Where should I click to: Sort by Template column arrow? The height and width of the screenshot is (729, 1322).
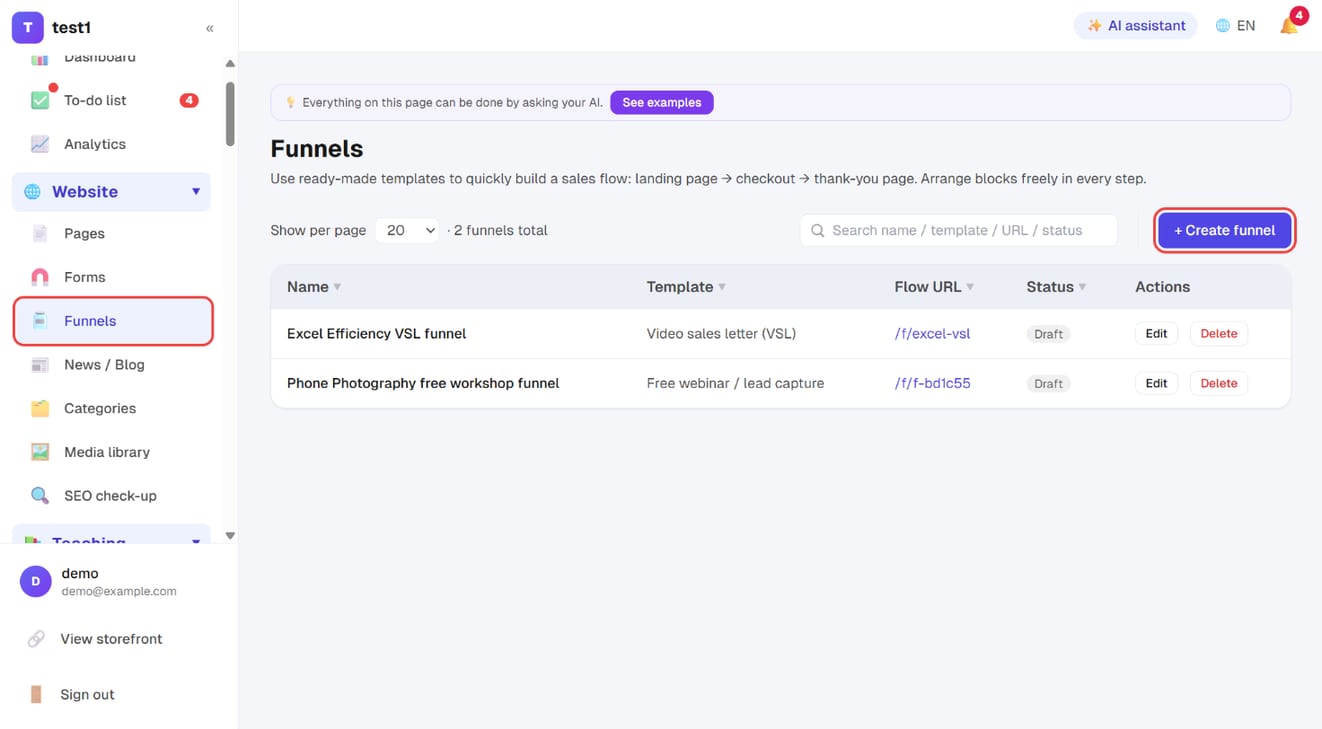click(x=722, y=287)
